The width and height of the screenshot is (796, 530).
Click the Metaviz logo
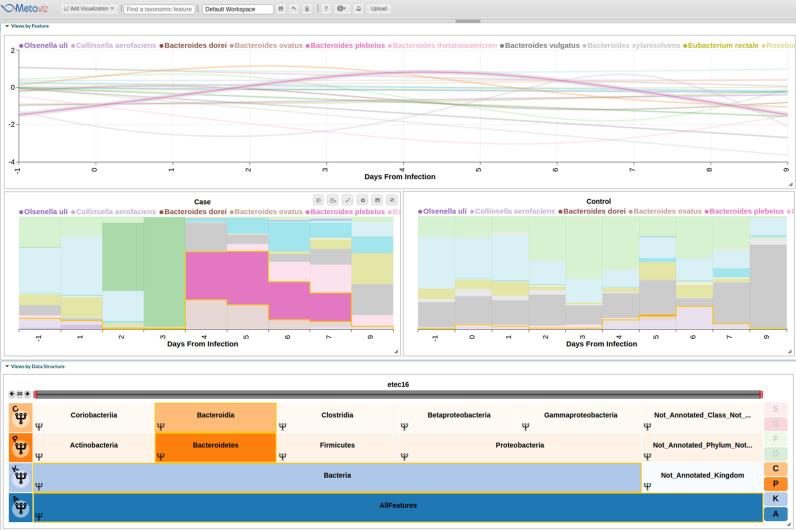[25, 8]
